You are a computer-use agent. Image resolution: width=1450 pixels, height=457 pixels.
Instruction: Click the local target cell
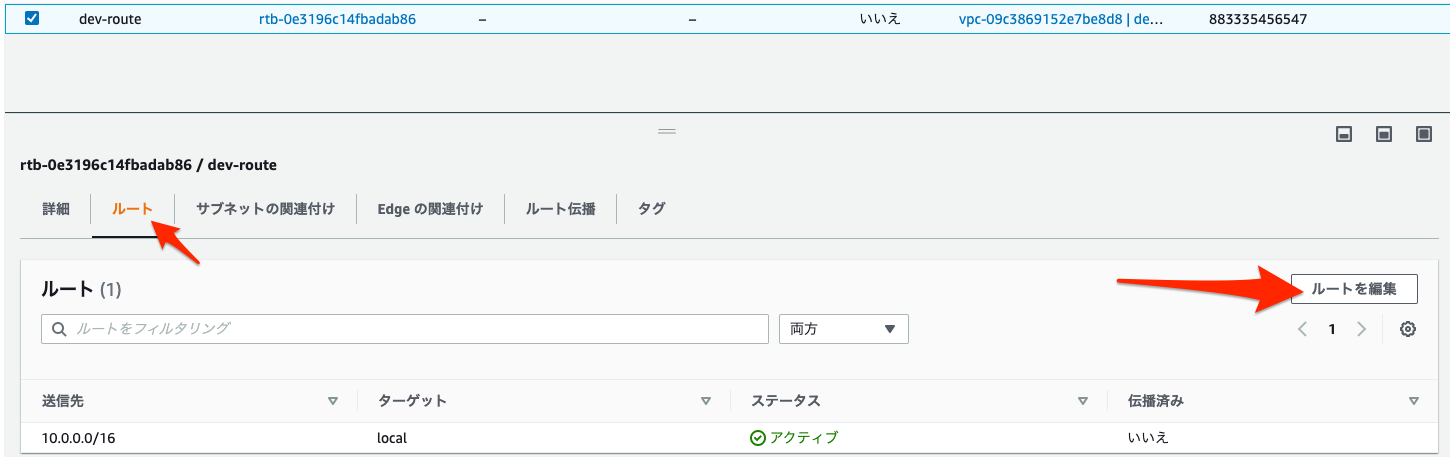(392, 437)
